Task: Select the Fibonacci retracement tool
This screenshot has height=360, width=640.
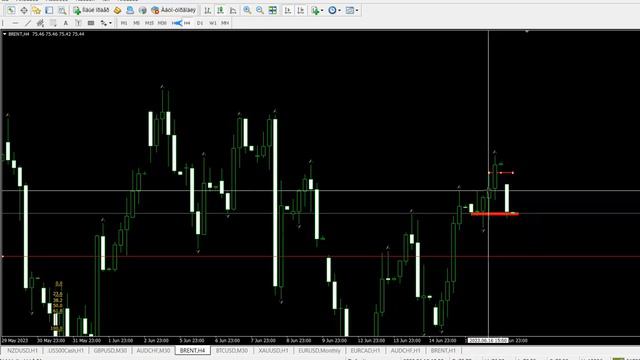Action: point(53,23)
